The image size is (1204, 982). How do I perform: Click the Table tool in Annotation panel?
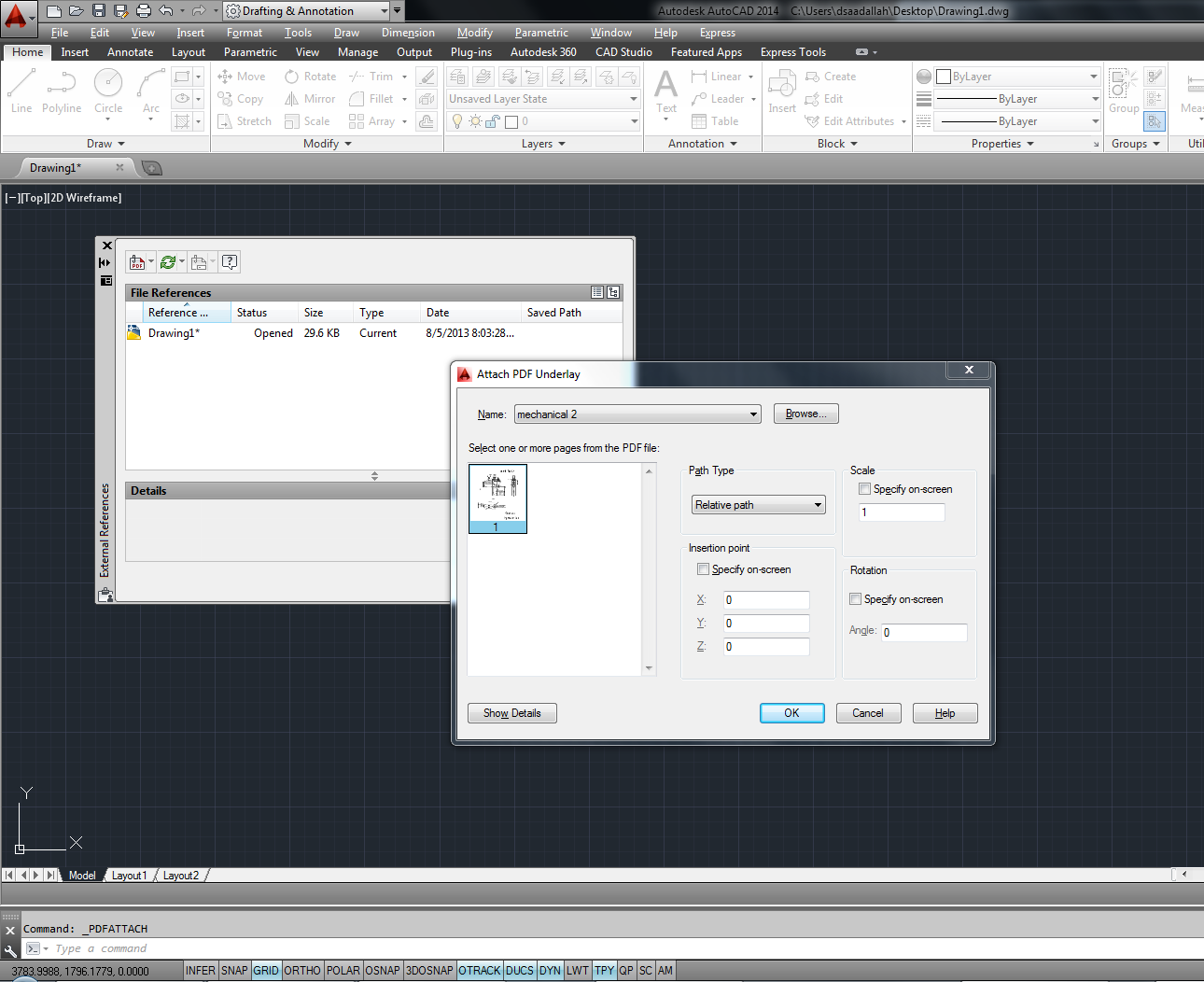715,121
